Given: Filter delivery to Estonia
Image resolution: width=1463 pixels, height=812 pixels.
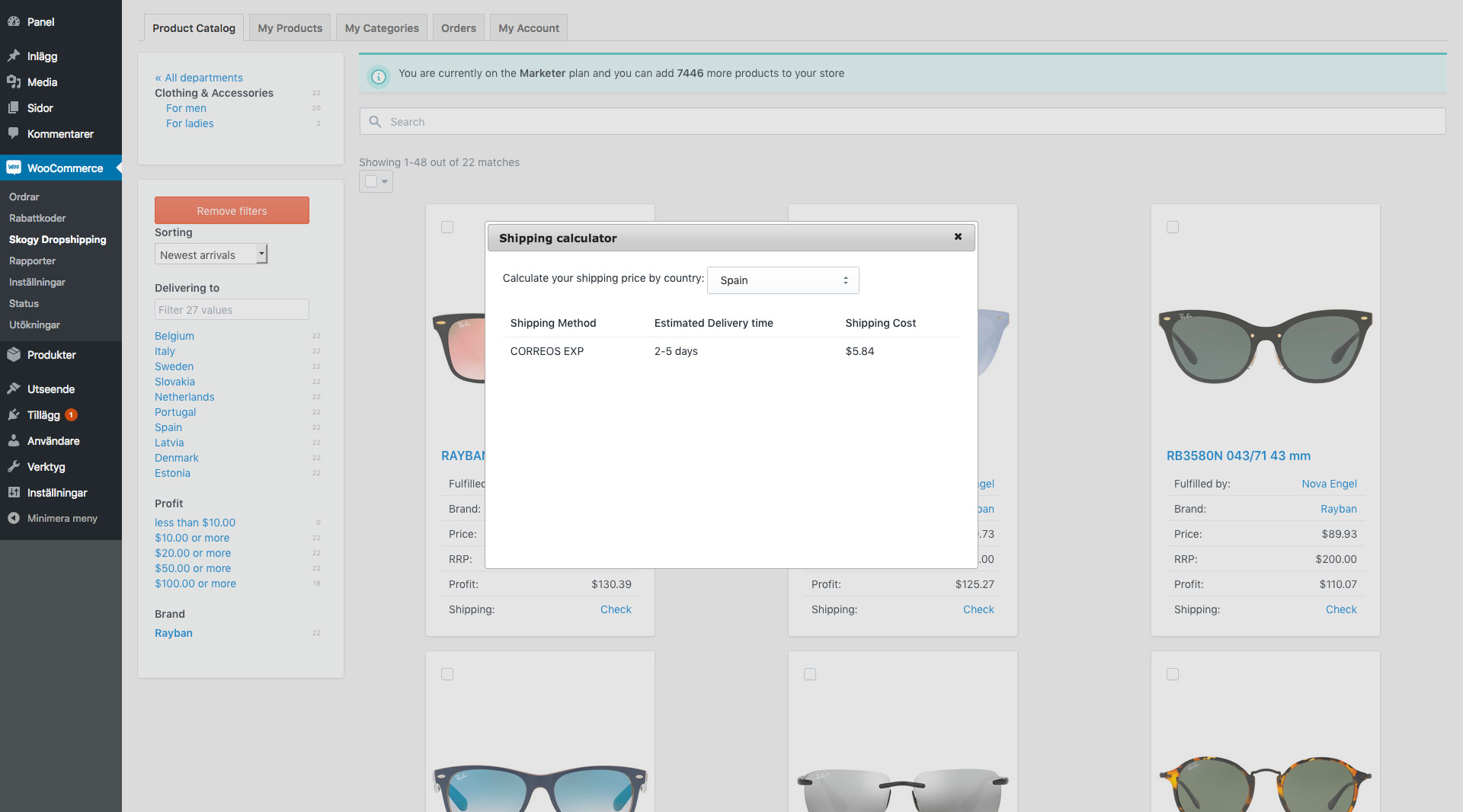Looking at the screenshot, I should (x=172, y=473).
